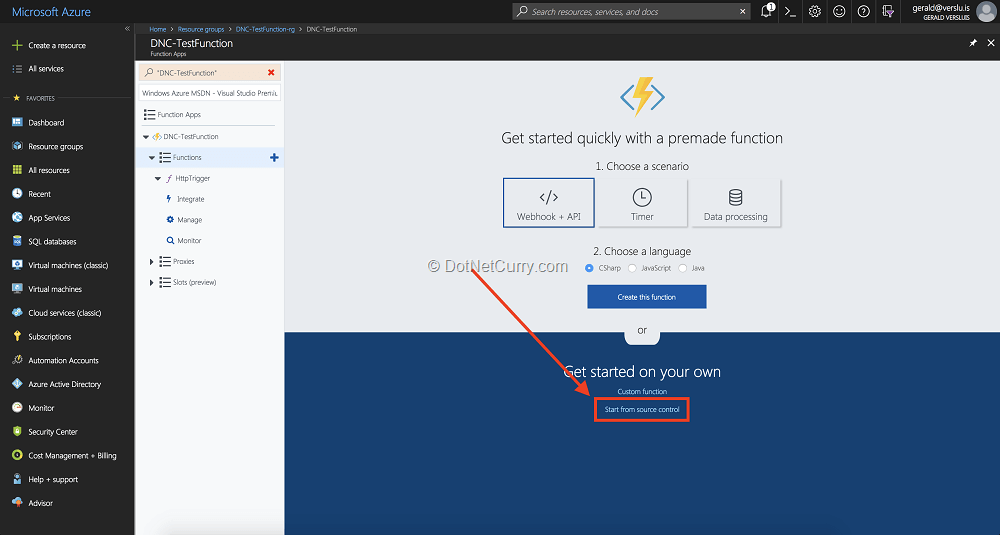
Task: Open Help + support
Action: pos(53,479)
